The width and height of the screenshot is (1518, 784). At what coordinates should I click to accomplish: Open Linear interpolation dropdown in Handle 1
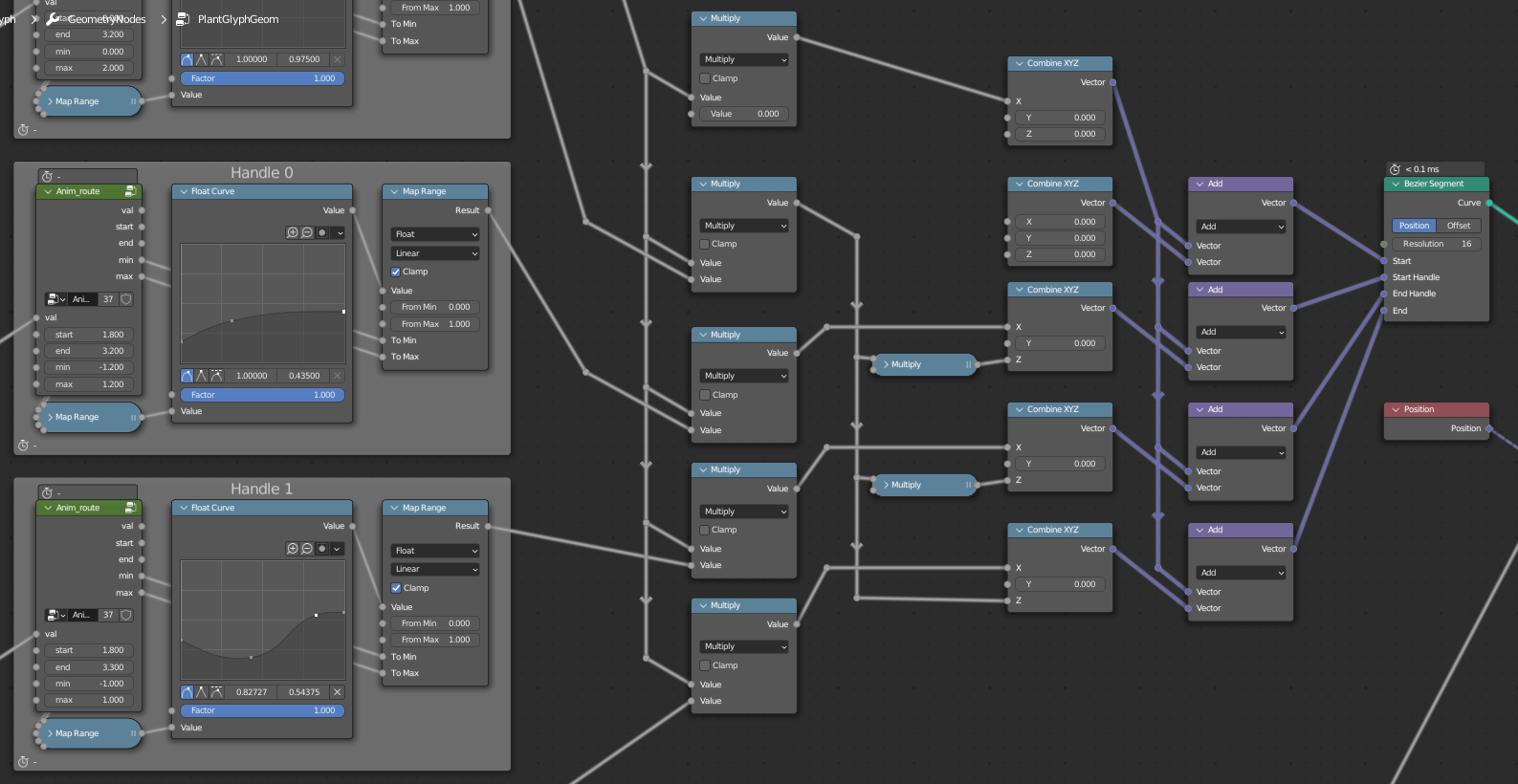coord(435,569)
